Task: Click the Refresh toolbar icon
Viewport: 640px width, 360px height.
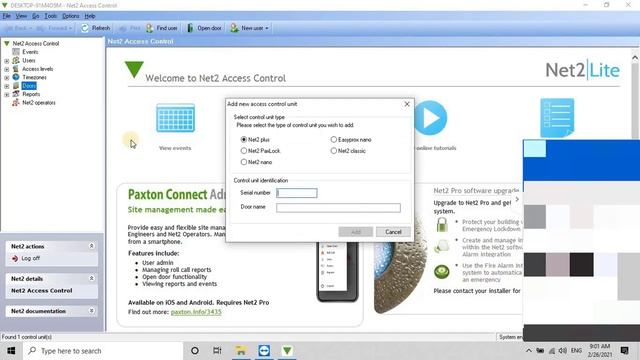Action: (84, 28)
